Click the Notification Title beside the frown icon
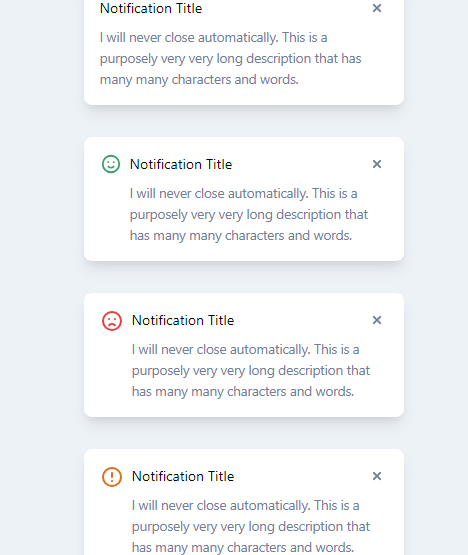This screenshot has height=555, width=468. [183, 321]
